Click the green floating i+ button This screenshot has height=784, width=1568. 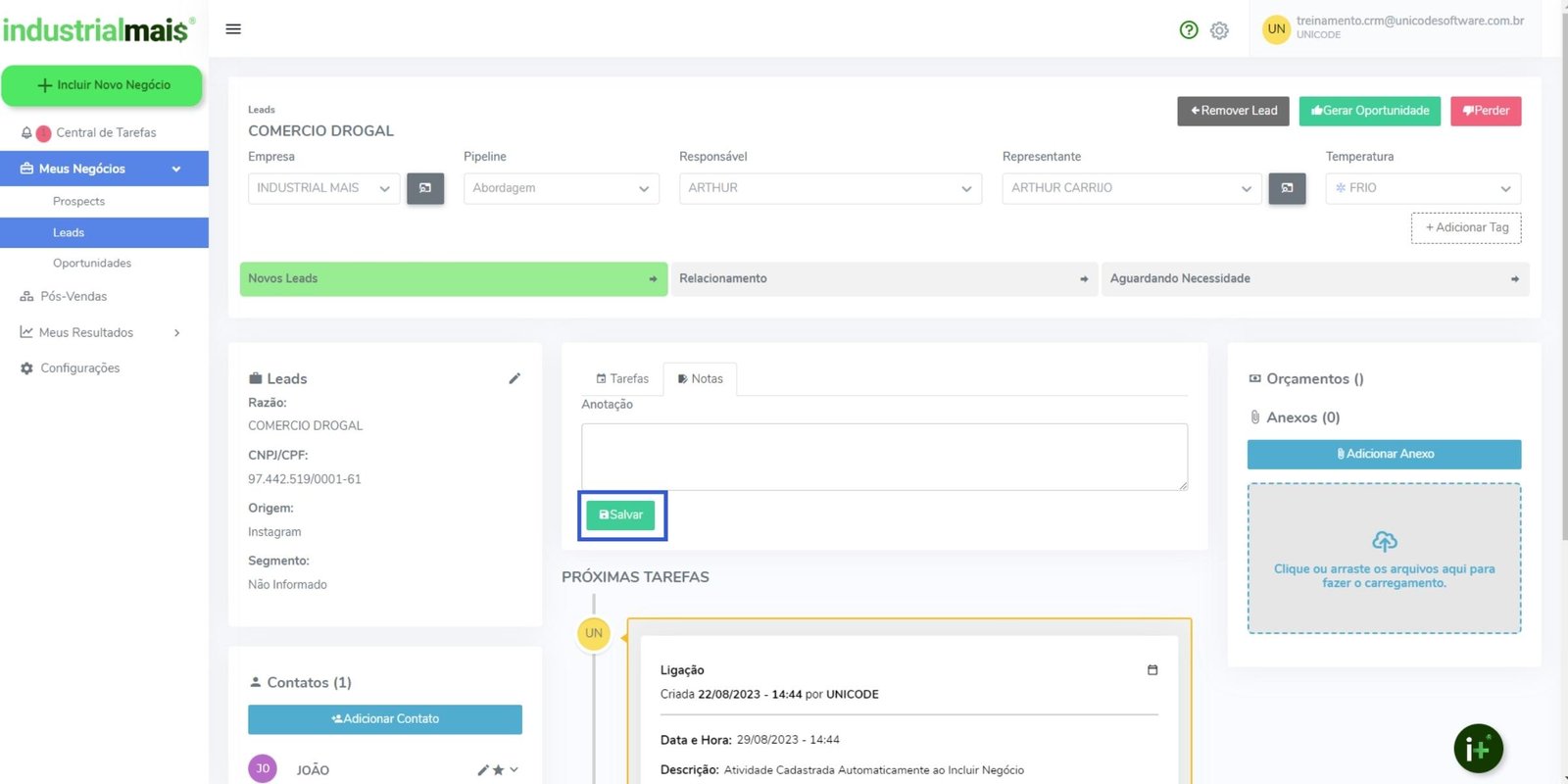[x=1478, y=750]
